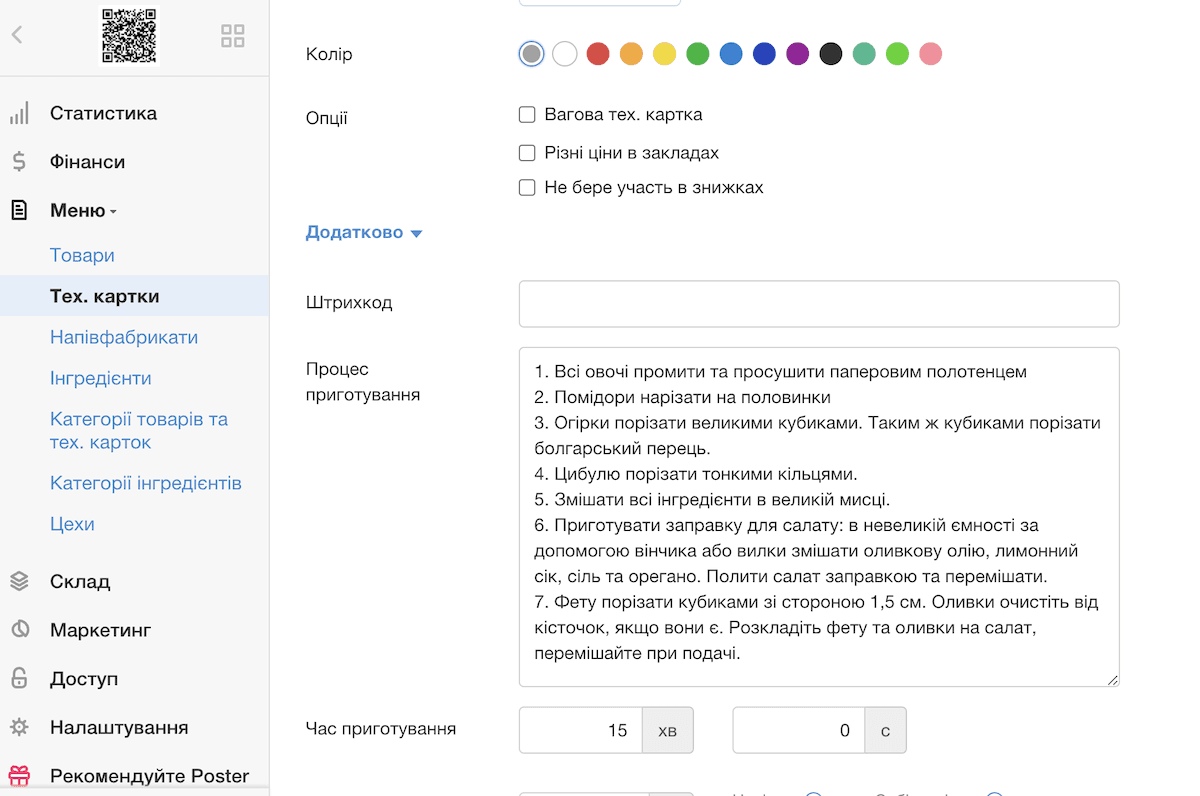This screenshot has width=1200, height=796.
Task: Open Склад section
Action: (80, 581)
